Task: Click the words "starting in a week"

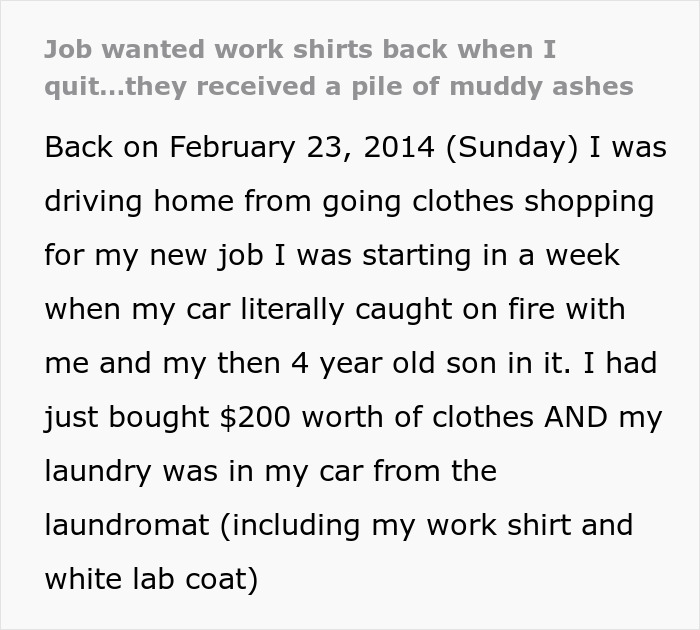Action: tap(491, 256)
